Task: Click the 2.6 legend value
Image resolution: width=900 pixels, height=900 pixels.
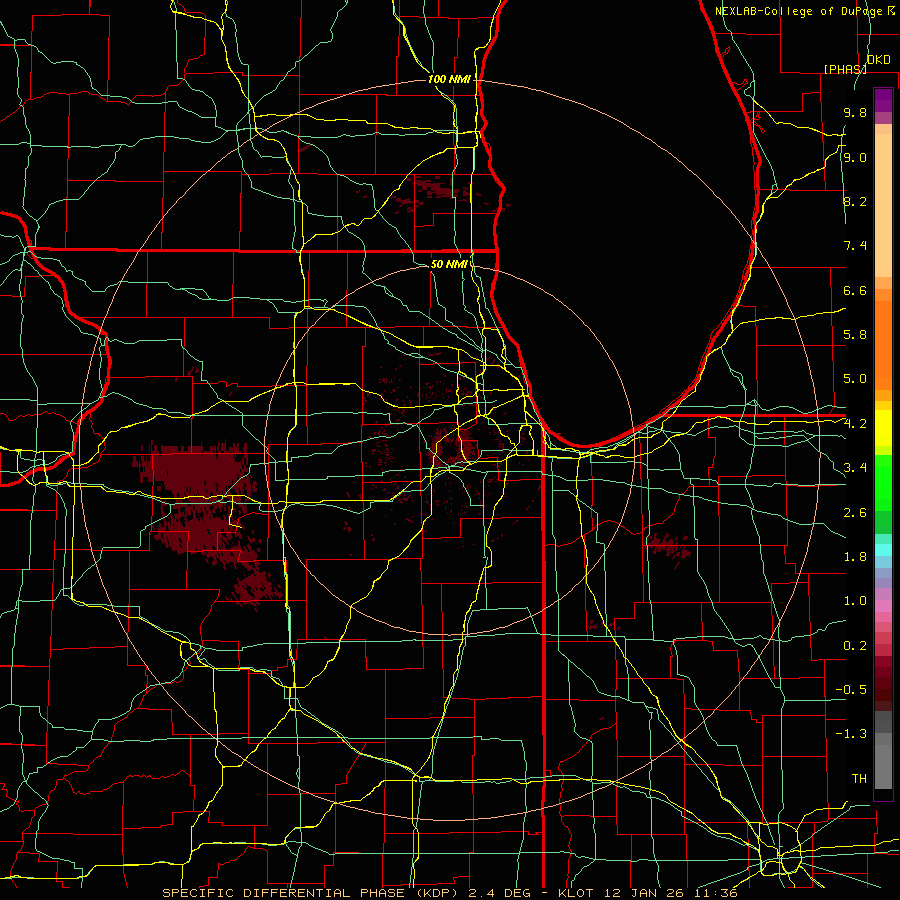Action: 855,513
